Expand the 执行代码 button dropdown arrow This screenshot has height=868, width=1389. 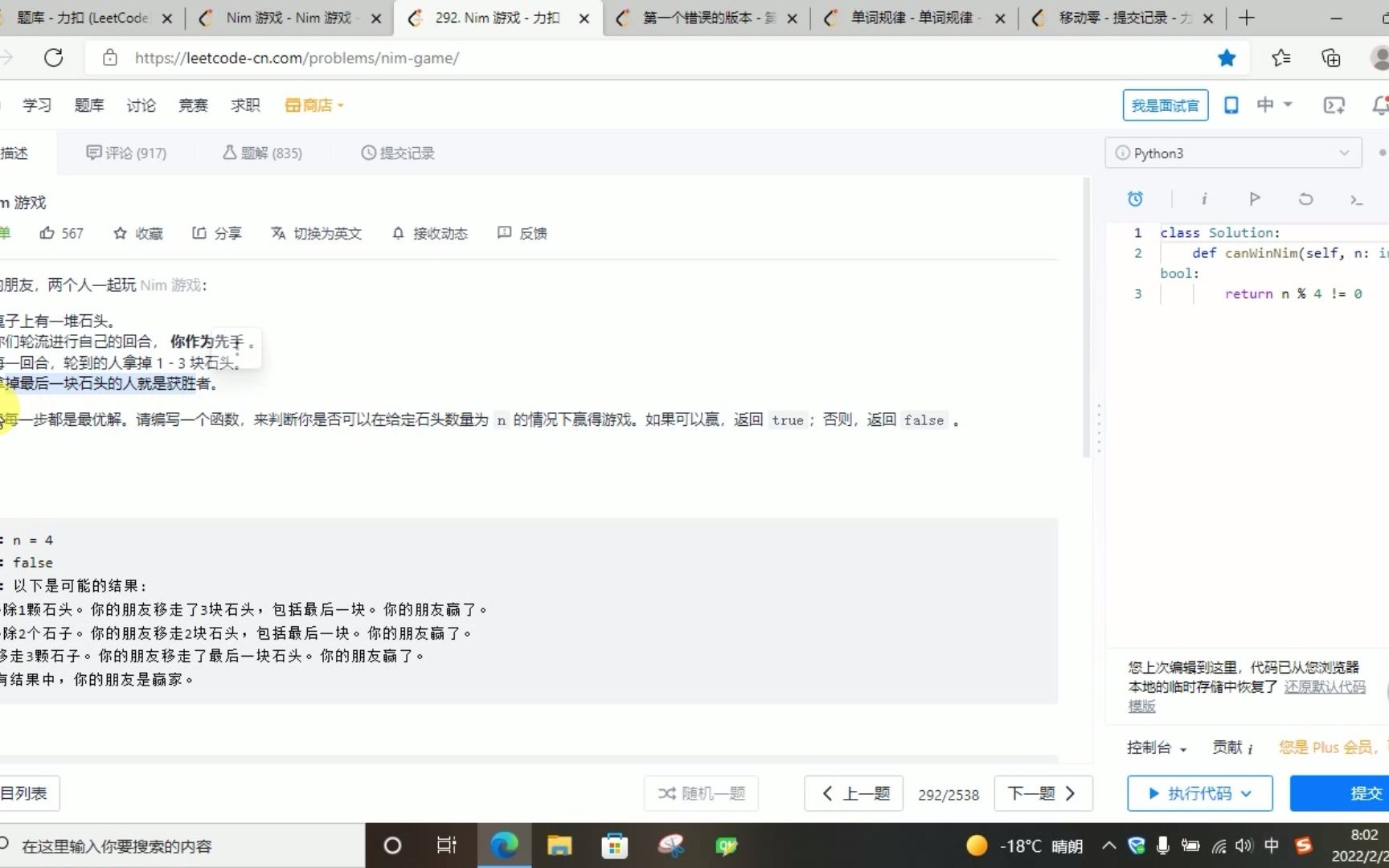click(1244, 793)
